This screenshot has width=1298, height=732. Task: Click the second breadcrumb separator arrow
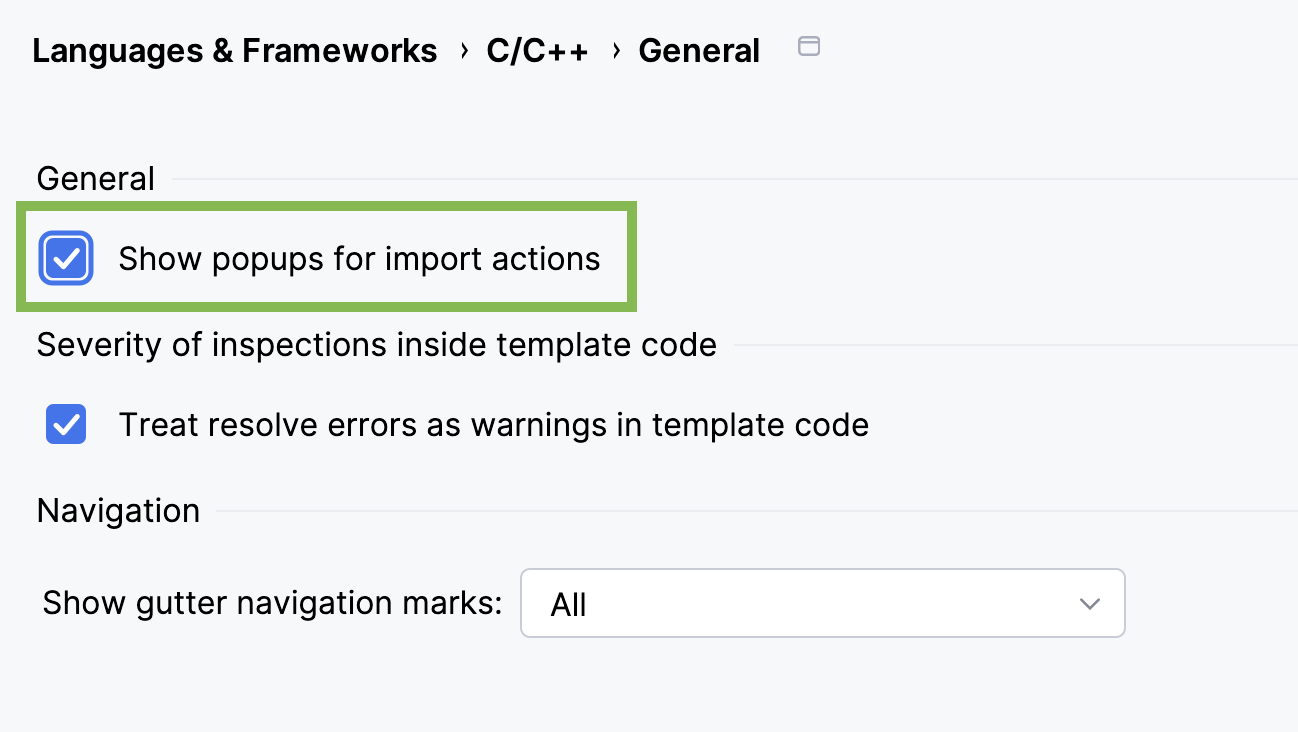point(613,50)
